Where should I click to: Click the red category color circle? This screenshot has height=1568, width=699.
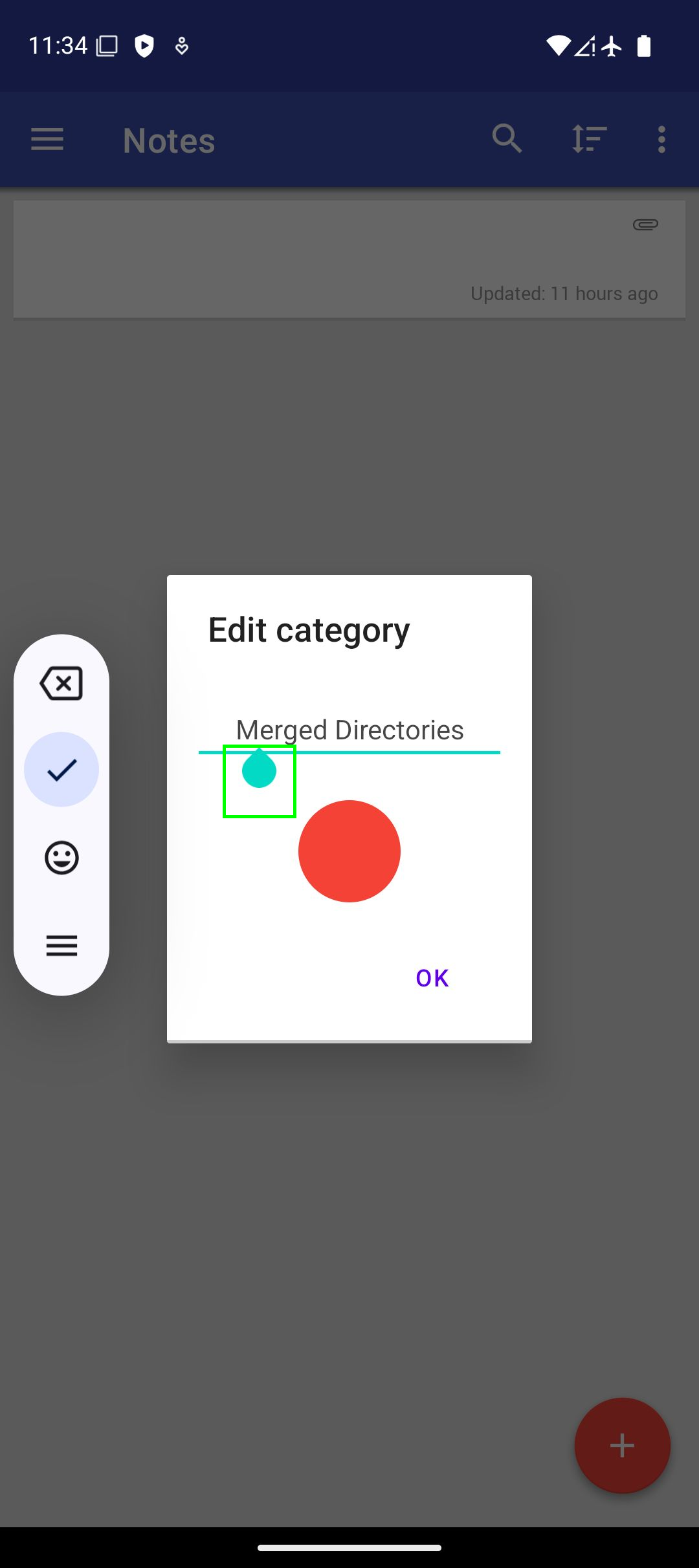tap(349, 851)
